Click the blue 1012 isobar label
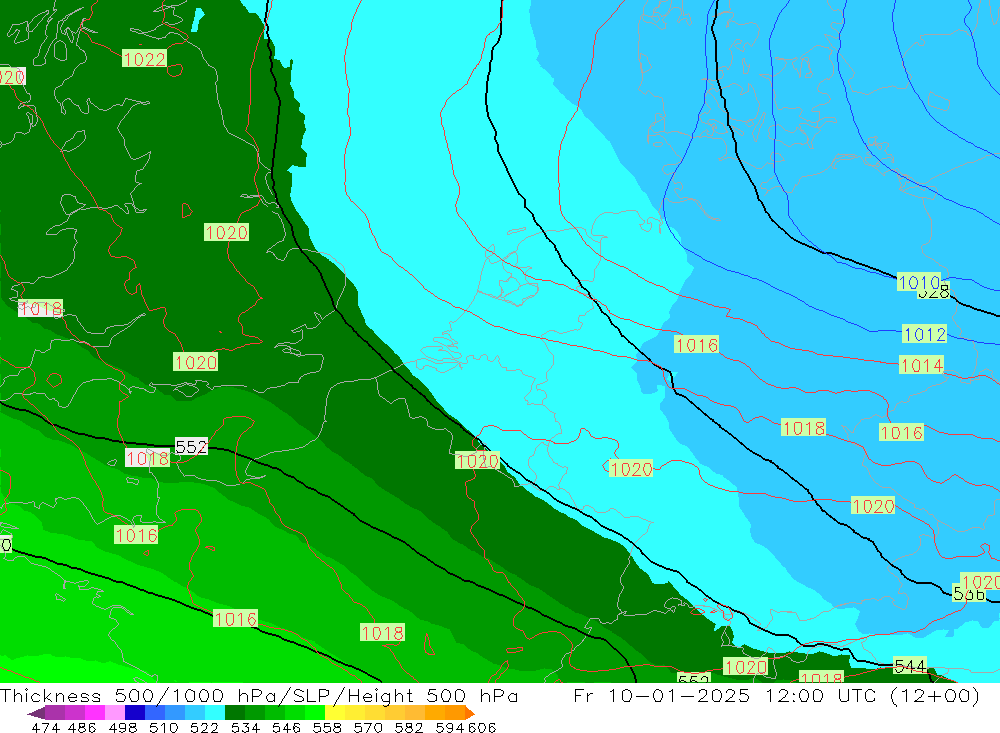The width and height of the screenshot is (1000, 733). pyautogui.click(x=925, y=334)
